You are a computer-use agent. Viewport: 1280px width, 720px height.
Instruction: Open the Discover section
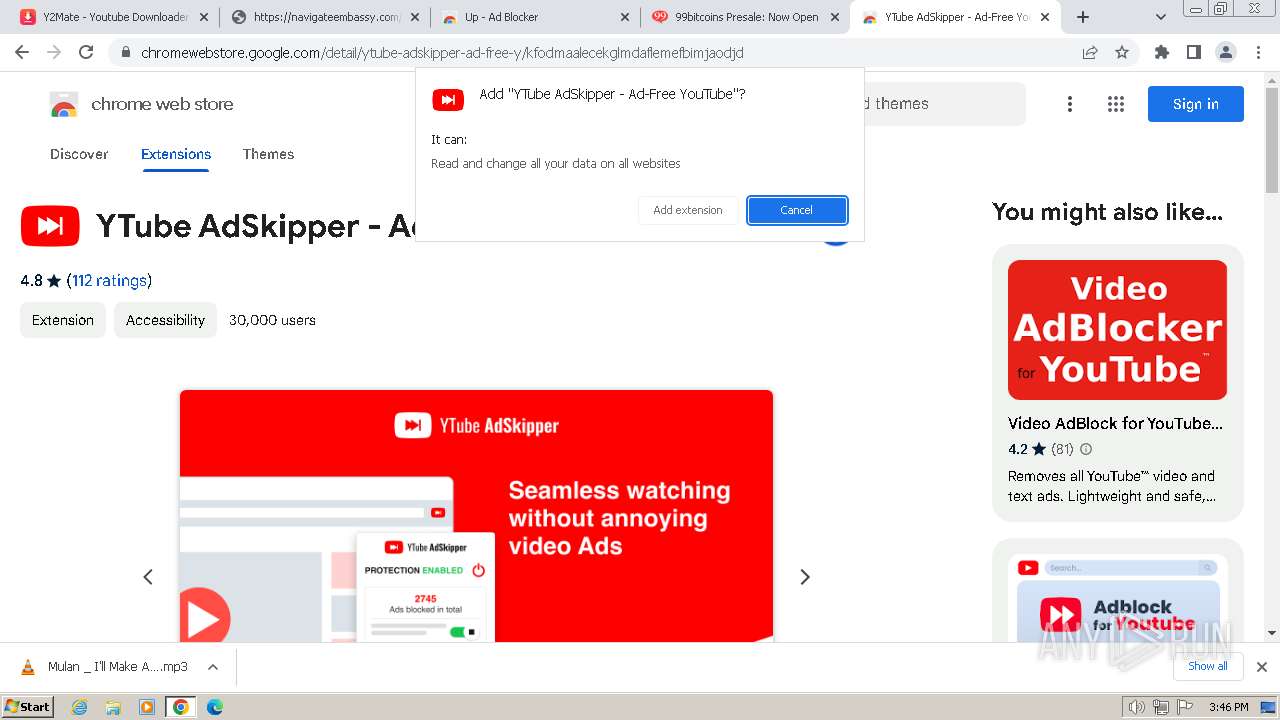point(79,154)
